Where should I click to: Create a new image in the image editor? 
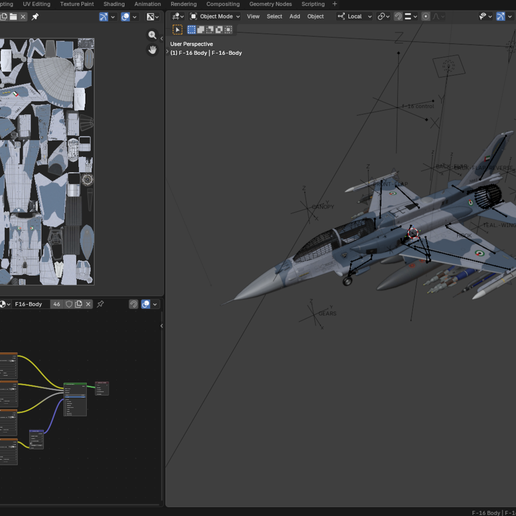click(x=4, y=17)
